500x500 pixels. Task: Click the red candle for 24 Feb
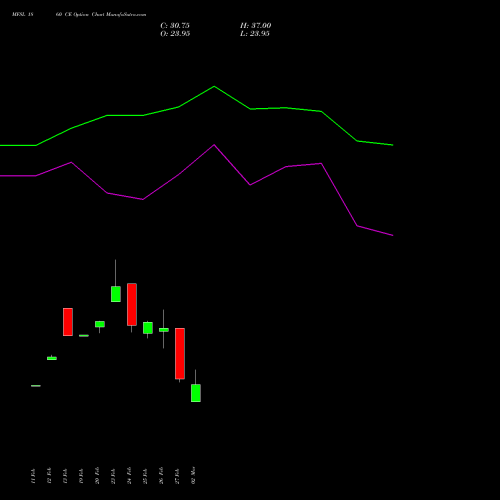tap(132, 304)
